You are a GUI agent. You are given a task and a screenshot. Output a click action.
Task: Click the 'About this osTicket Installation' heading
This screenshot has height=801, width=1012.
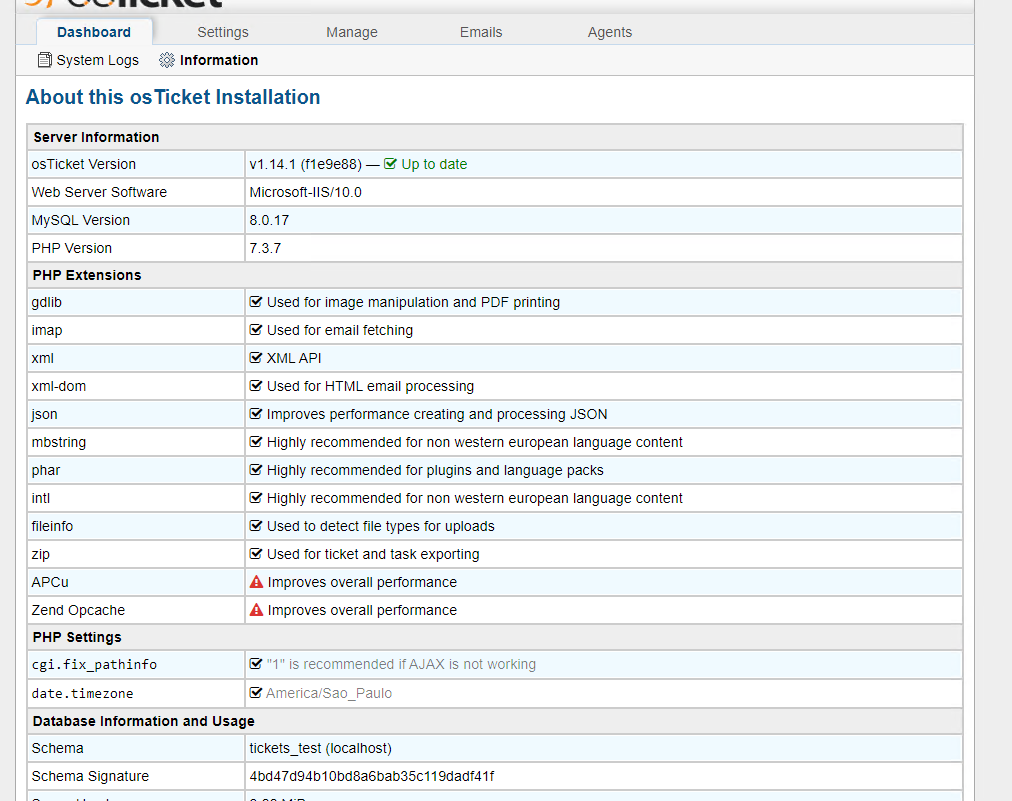coord(173,97)
